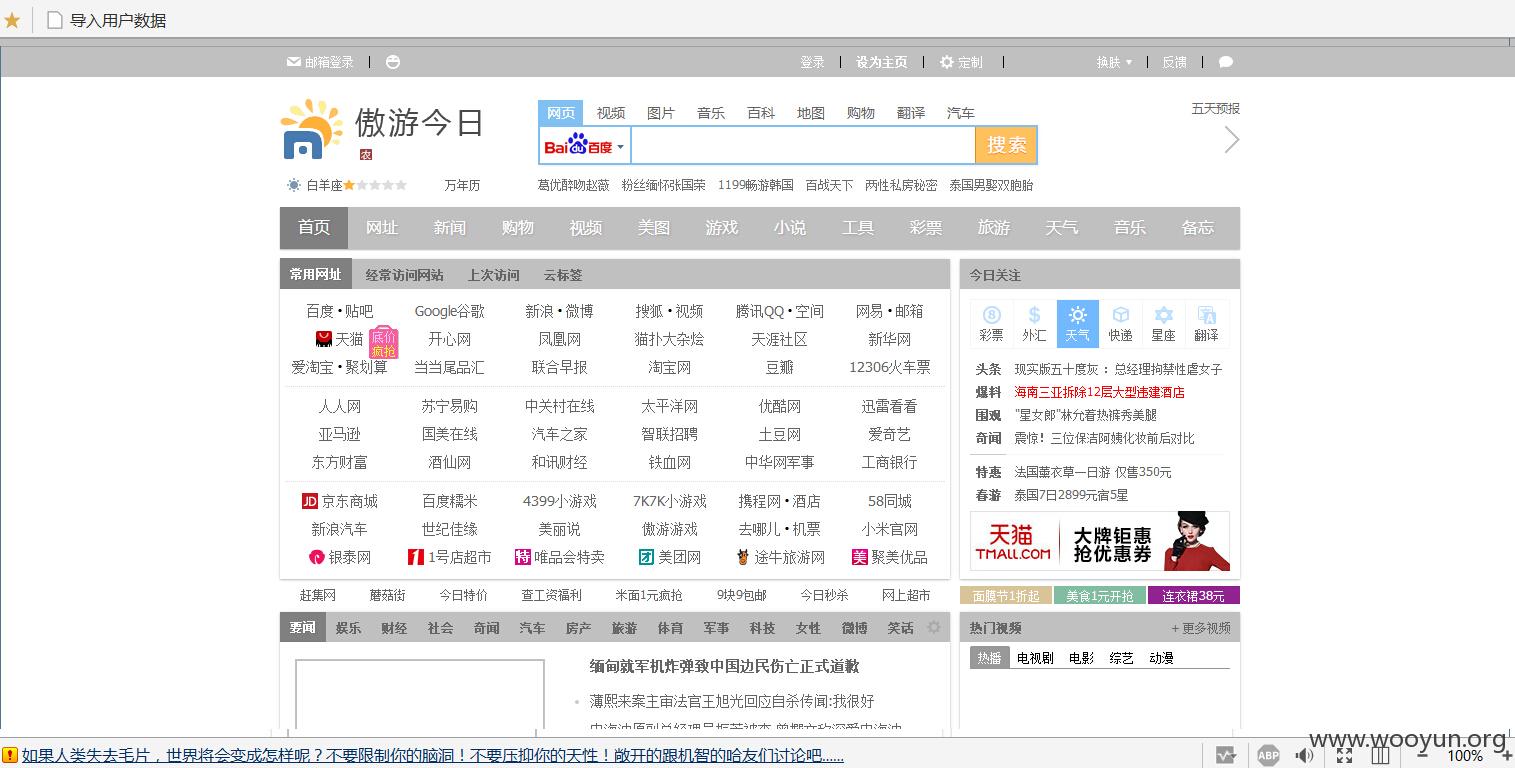The height and width of the screenshot is (768, 1515).
Task: Open the 外汇 currency widget icon
Action: pyautogui.click(x=1034, y=324)
